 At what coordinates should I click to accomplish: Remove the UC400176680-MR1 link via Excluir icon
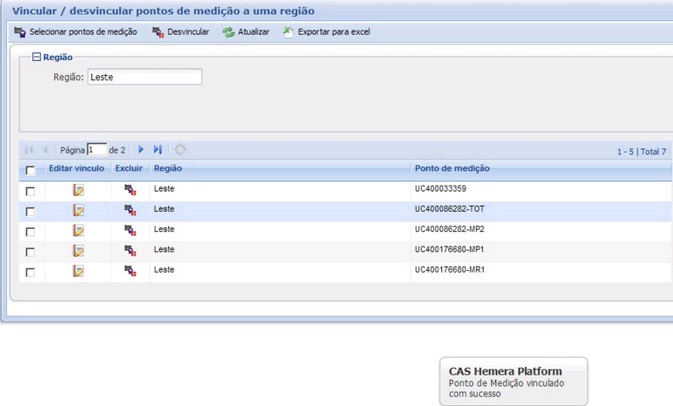click(130, 271)
